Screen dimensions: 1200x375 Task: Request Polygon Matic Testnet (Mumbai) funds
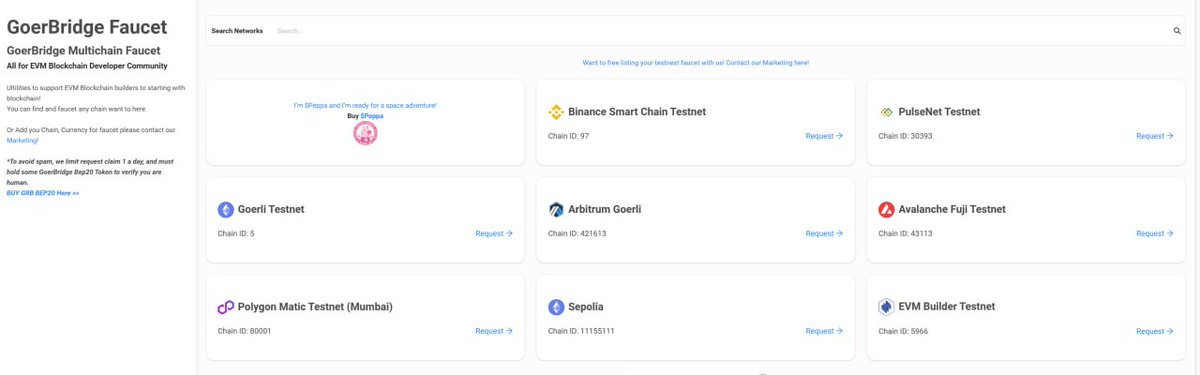pos(494,331)
